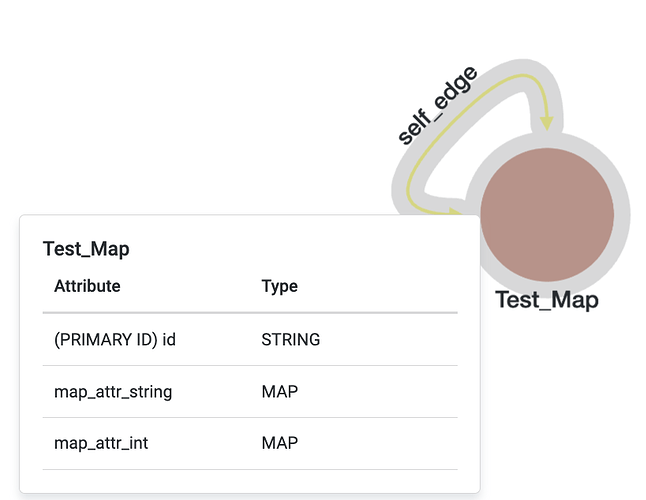The width and height of the screenshot is (646, 500).
Task: Click the Type column header
Action: pos(279,286)
